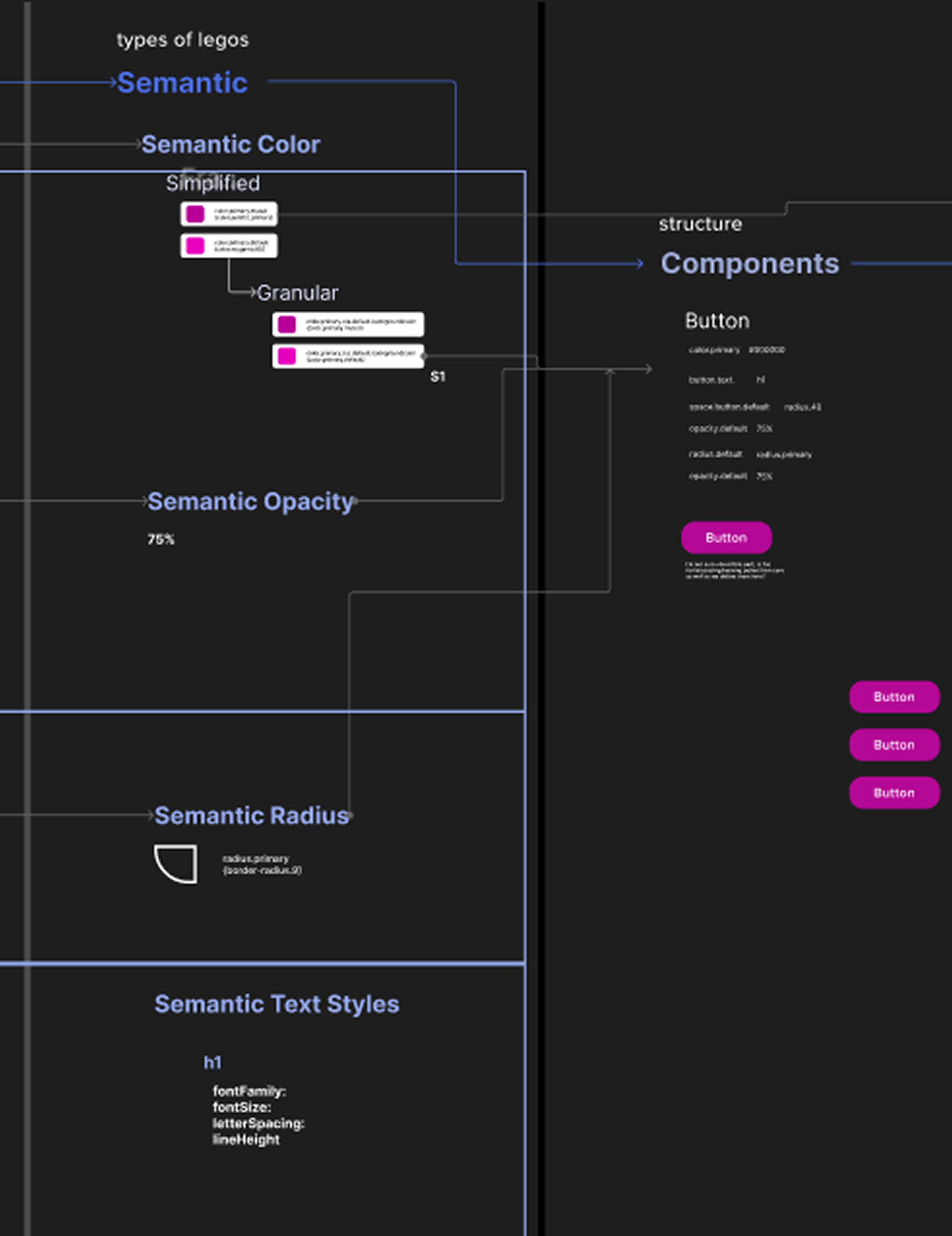
Task: Click the magenta Button below opacity.default
Action: [726, 537]
